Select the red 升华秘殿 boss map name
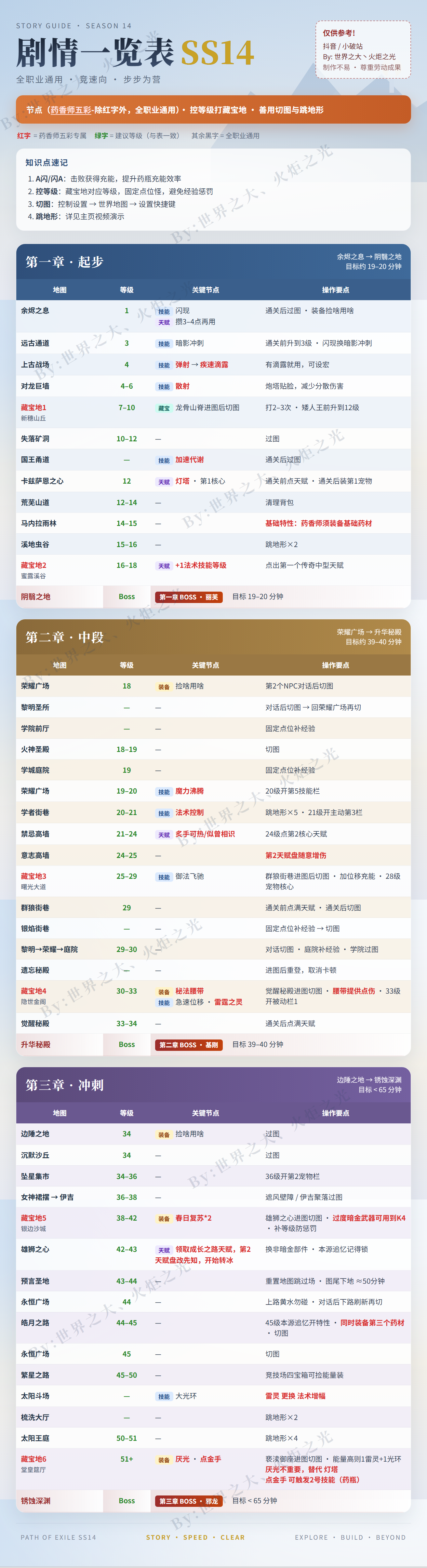The height and width of the screenshot is (1568, 427). click(x=35, y=1044)
